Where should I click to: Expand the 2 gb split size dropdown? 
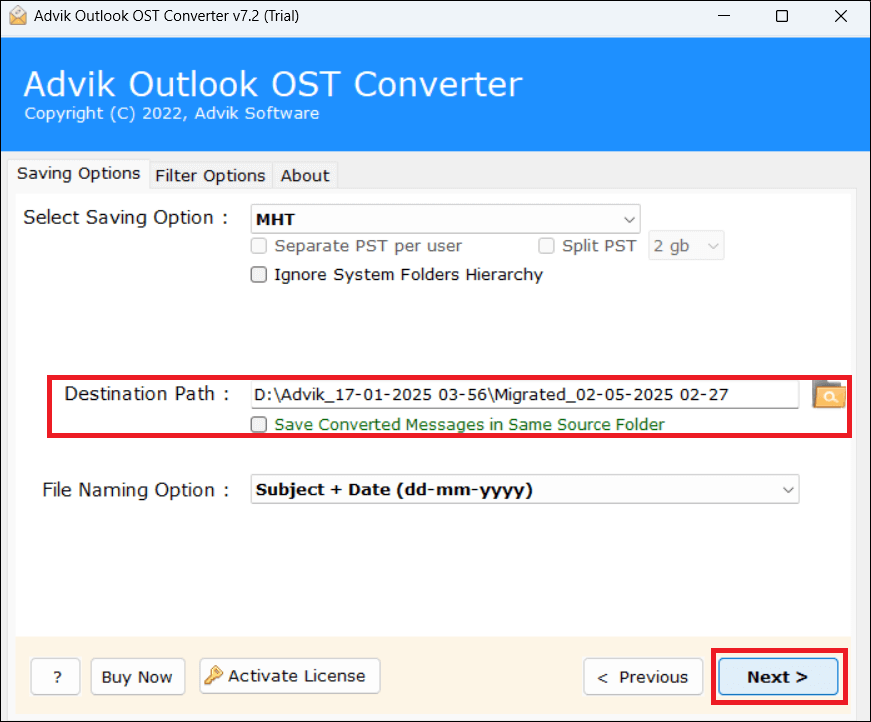click(x=686, y=245)
